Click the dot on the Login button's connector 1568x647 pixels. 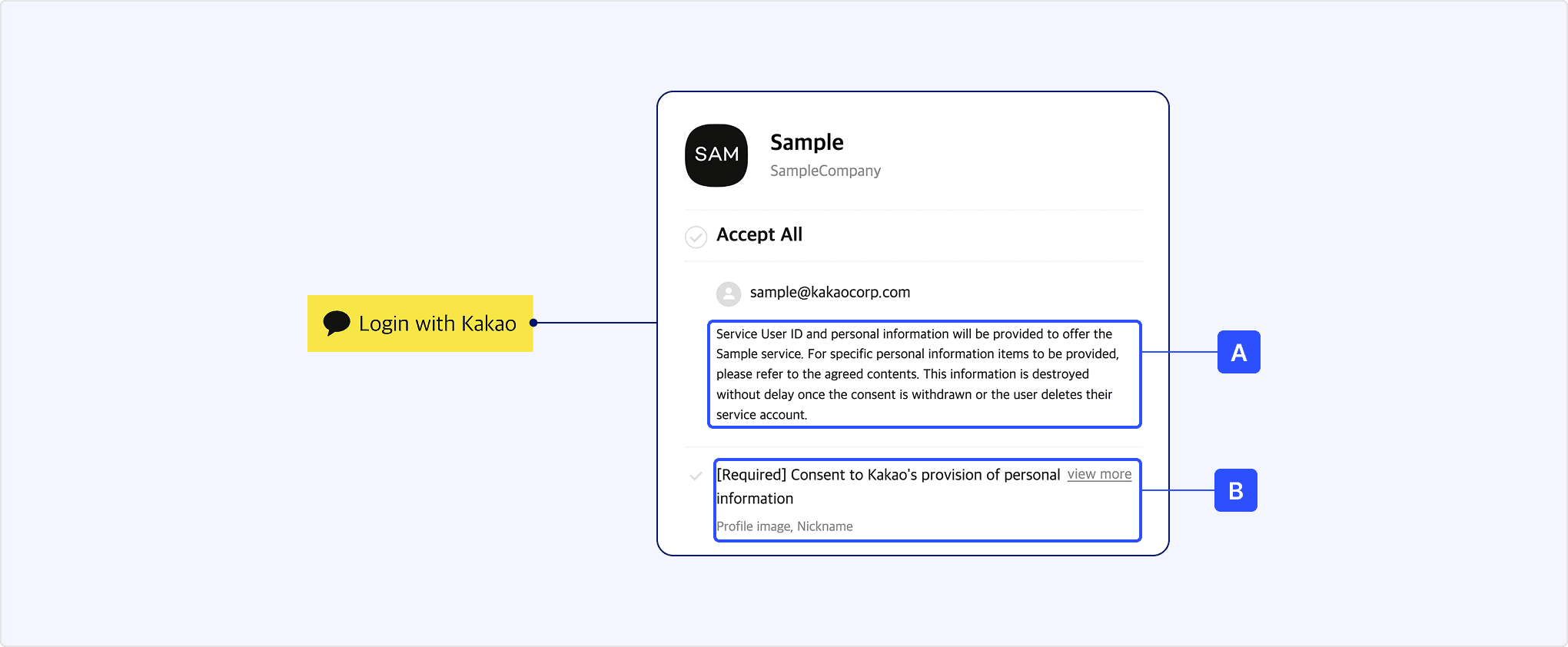(533, 323)
